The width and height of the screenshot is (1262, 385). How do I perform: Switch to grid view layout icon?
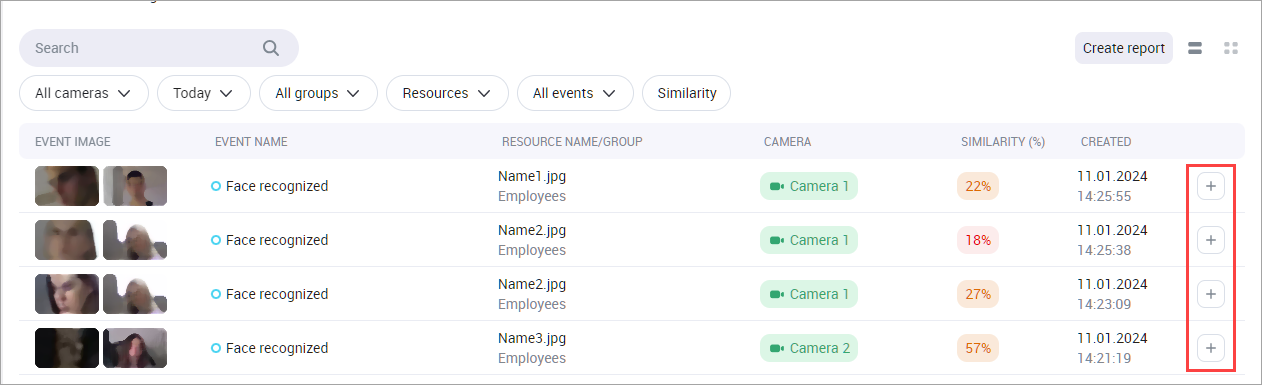coord(1231,48)
